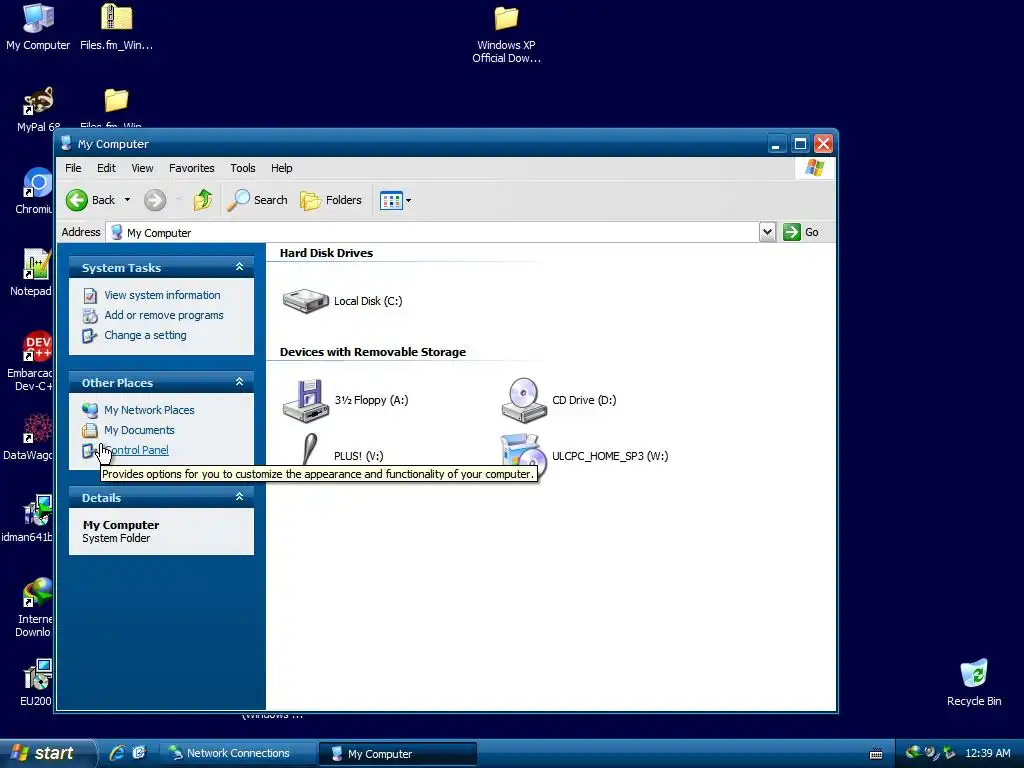The image size is (1024, 768).
Task: Switch to Network Connections taskbar button
Action: [238, 753]
